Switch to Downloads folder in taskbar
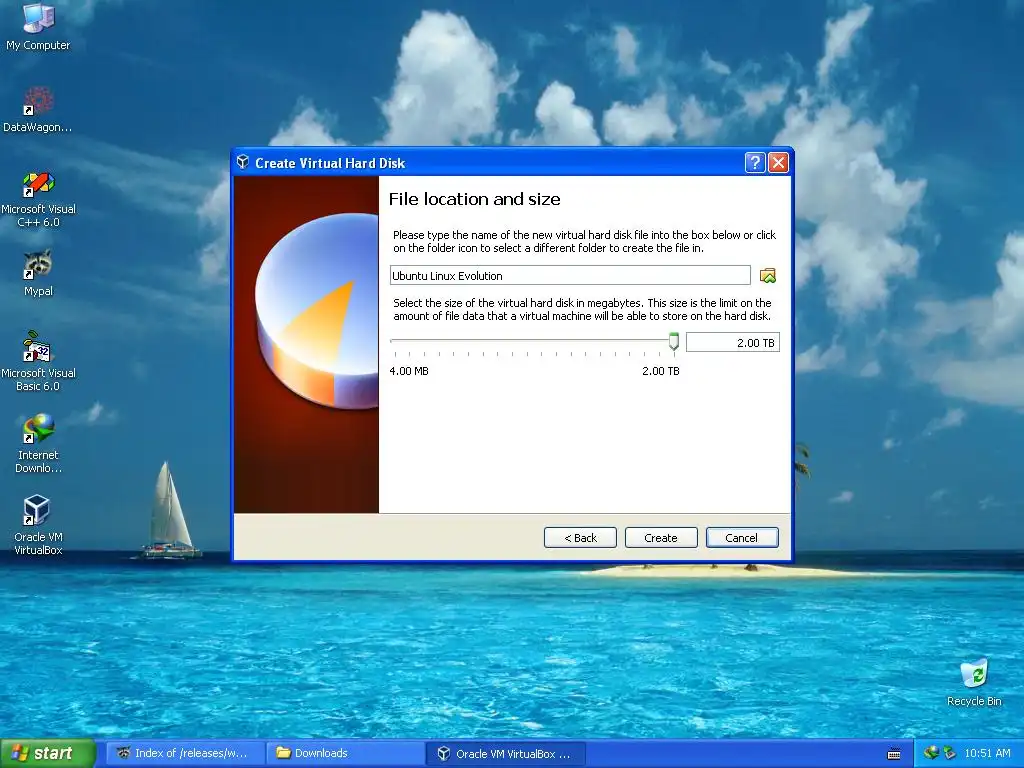1024x768 pixels. click(345, 753)
